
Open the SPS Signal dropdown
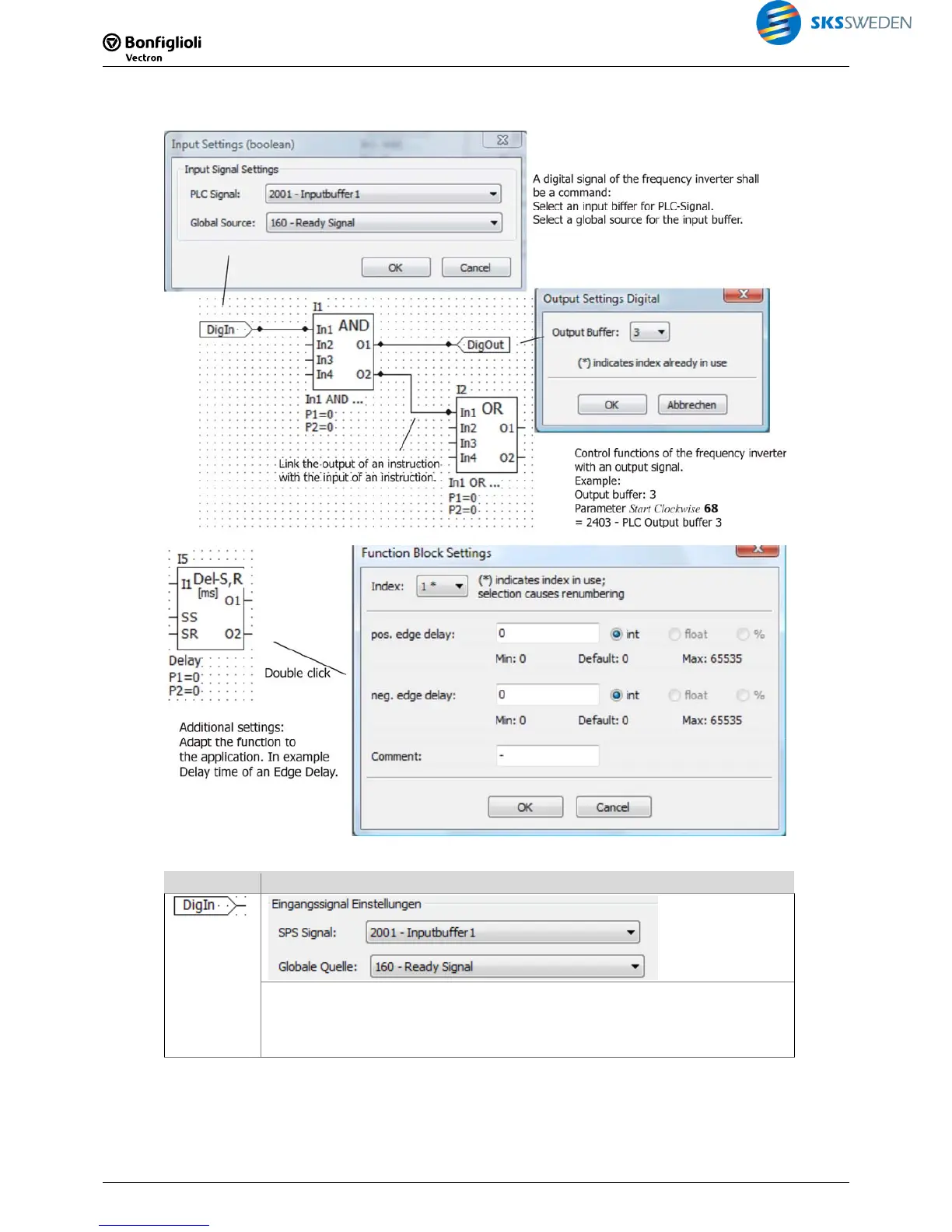502,932
